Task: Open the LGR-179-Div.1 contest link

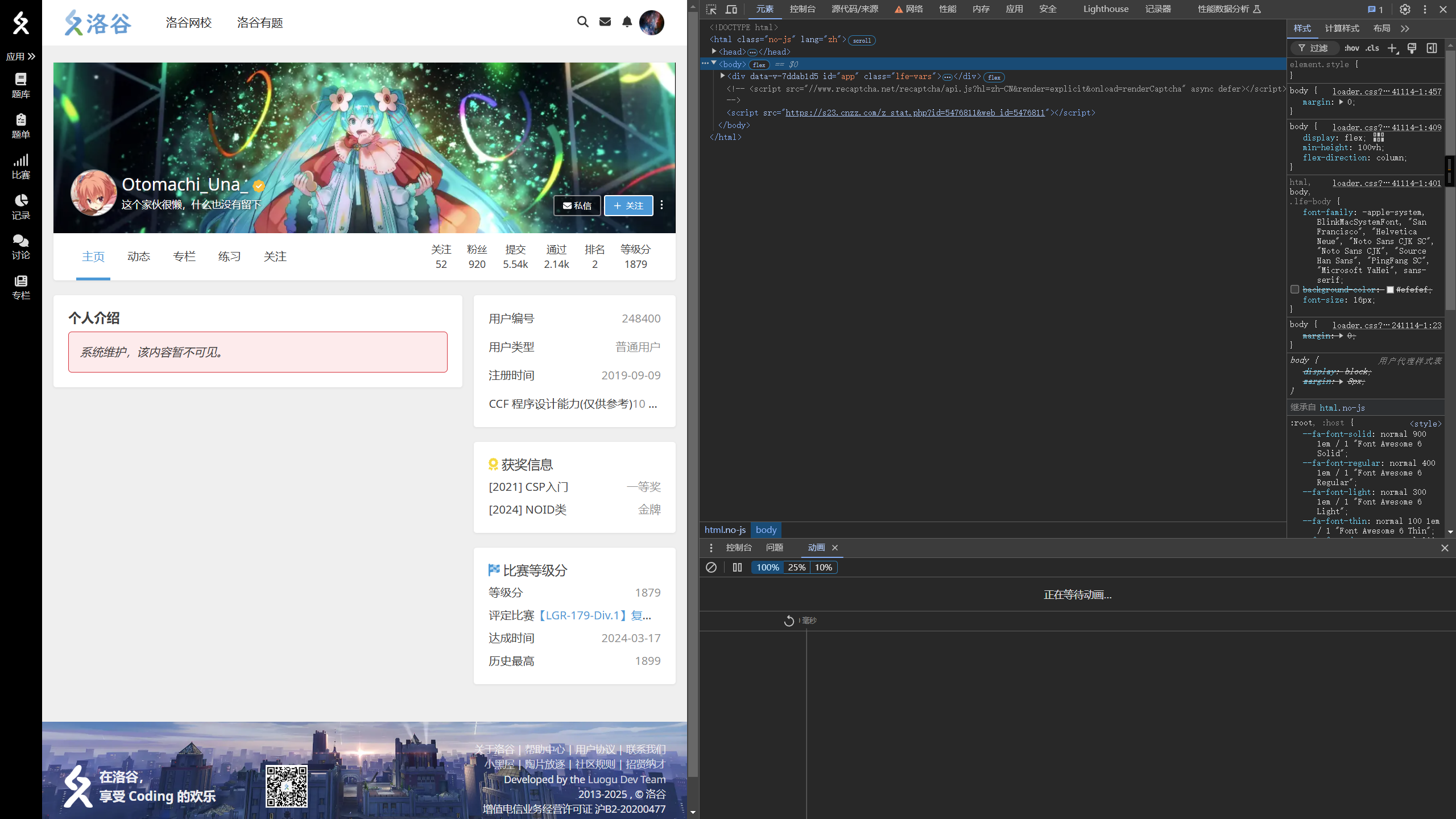Action: (593, 615)
